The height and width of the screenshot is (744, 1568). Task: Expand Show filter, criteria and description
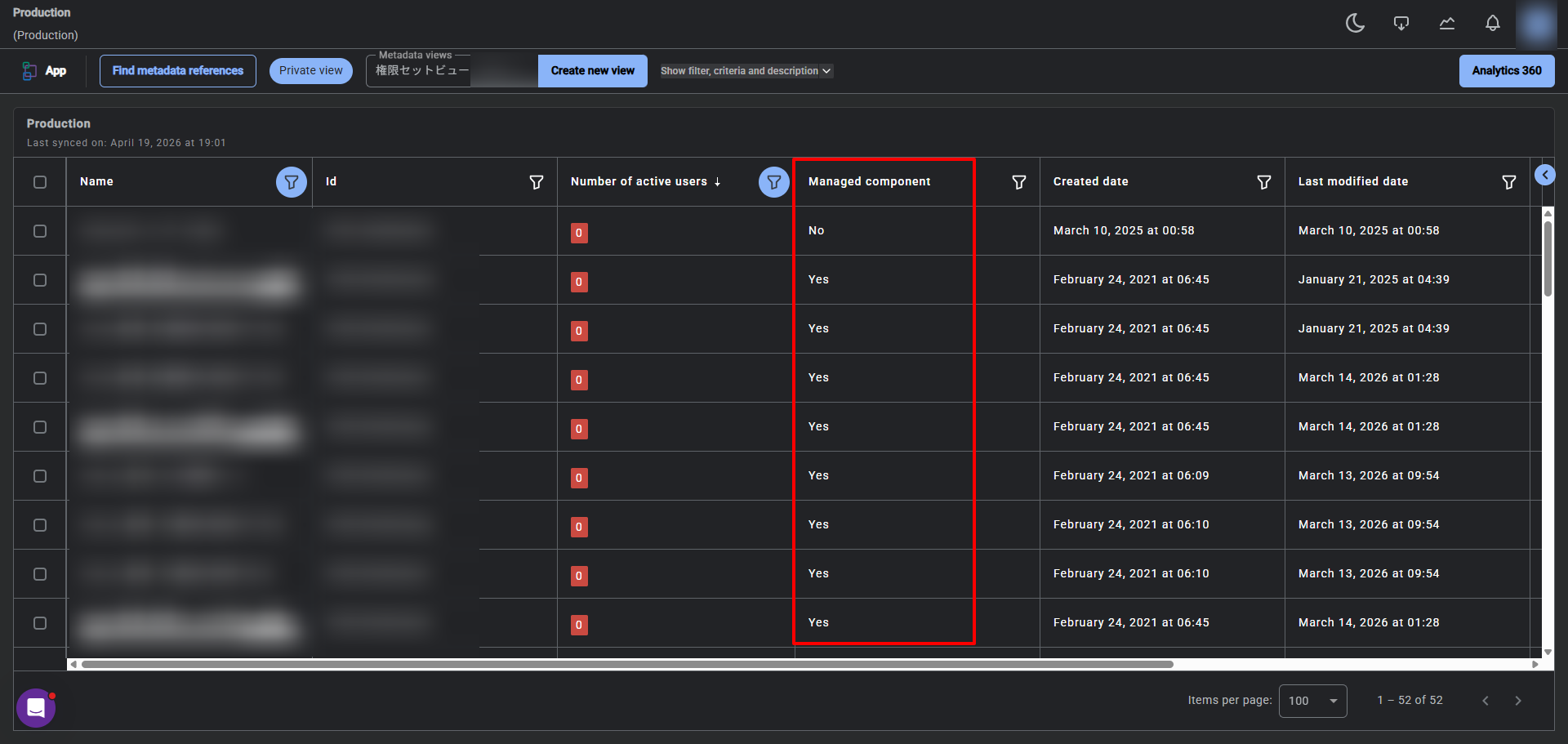(x=746, y=71)
